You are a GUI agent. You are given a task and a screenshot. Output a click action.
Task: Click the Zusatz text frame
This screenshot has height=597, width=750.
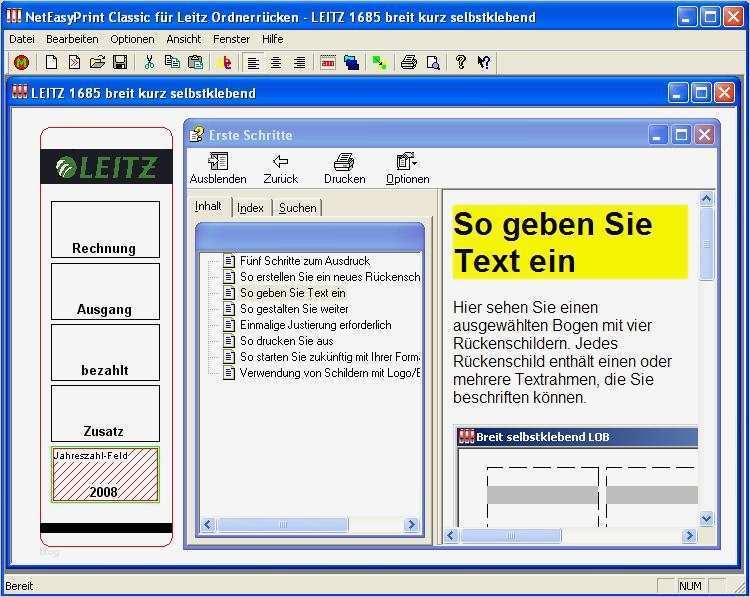[105, 413]
